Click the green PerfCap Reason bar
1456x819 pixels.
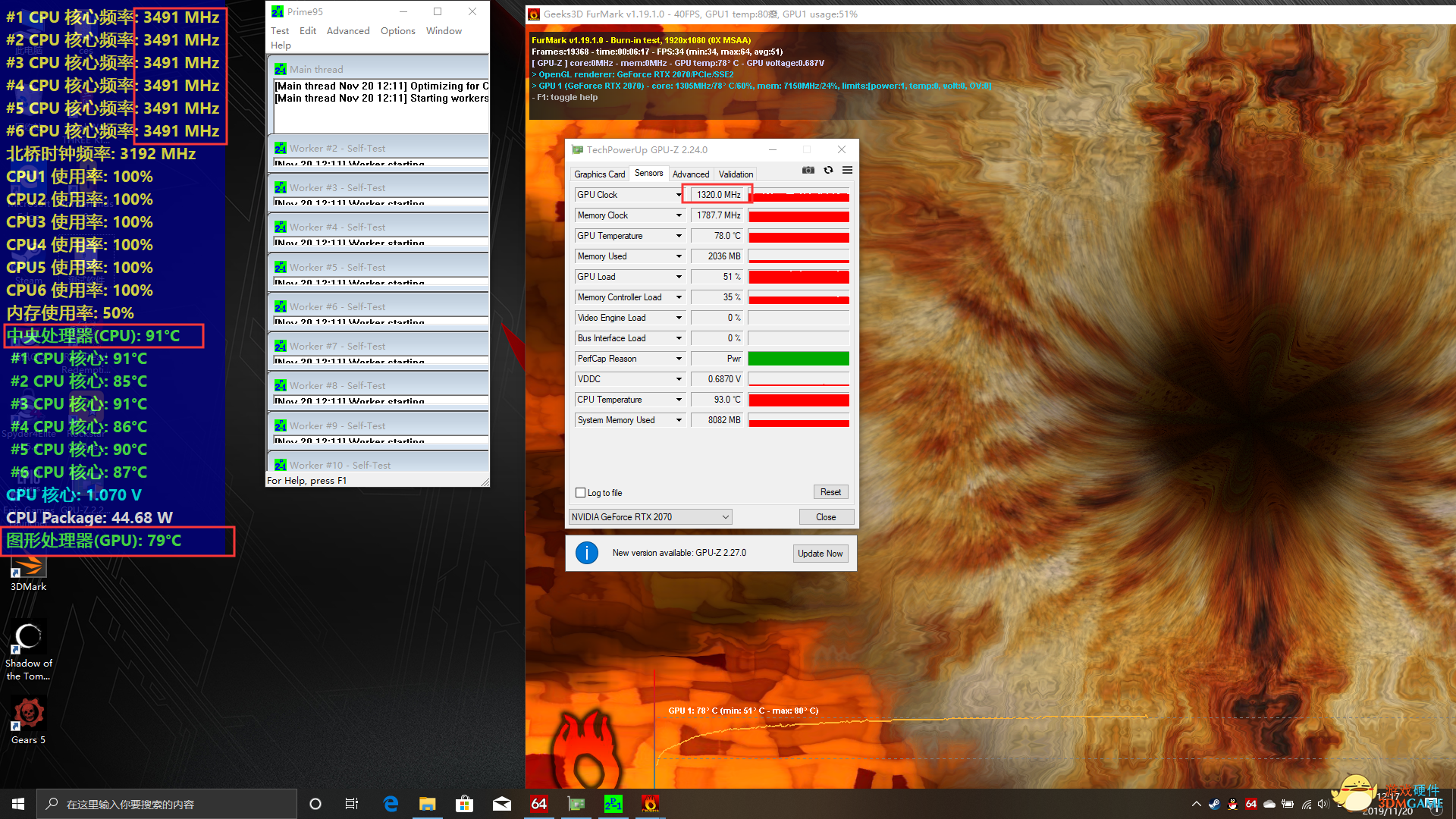point(799,359)
